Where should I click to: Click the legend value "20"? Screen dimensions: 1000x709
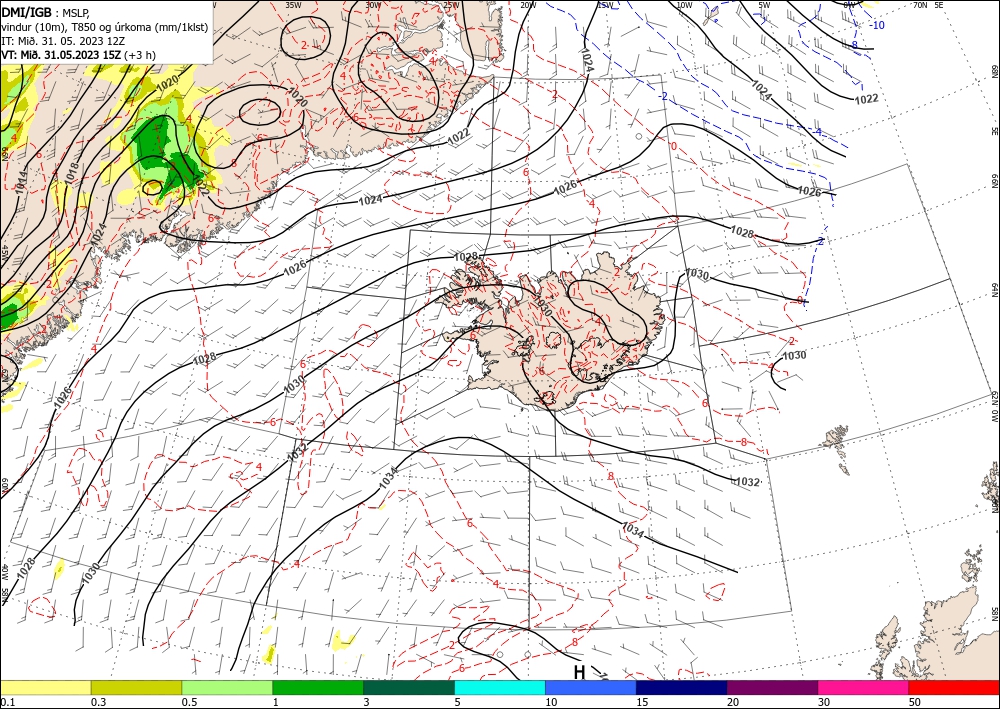click(733, 702)
